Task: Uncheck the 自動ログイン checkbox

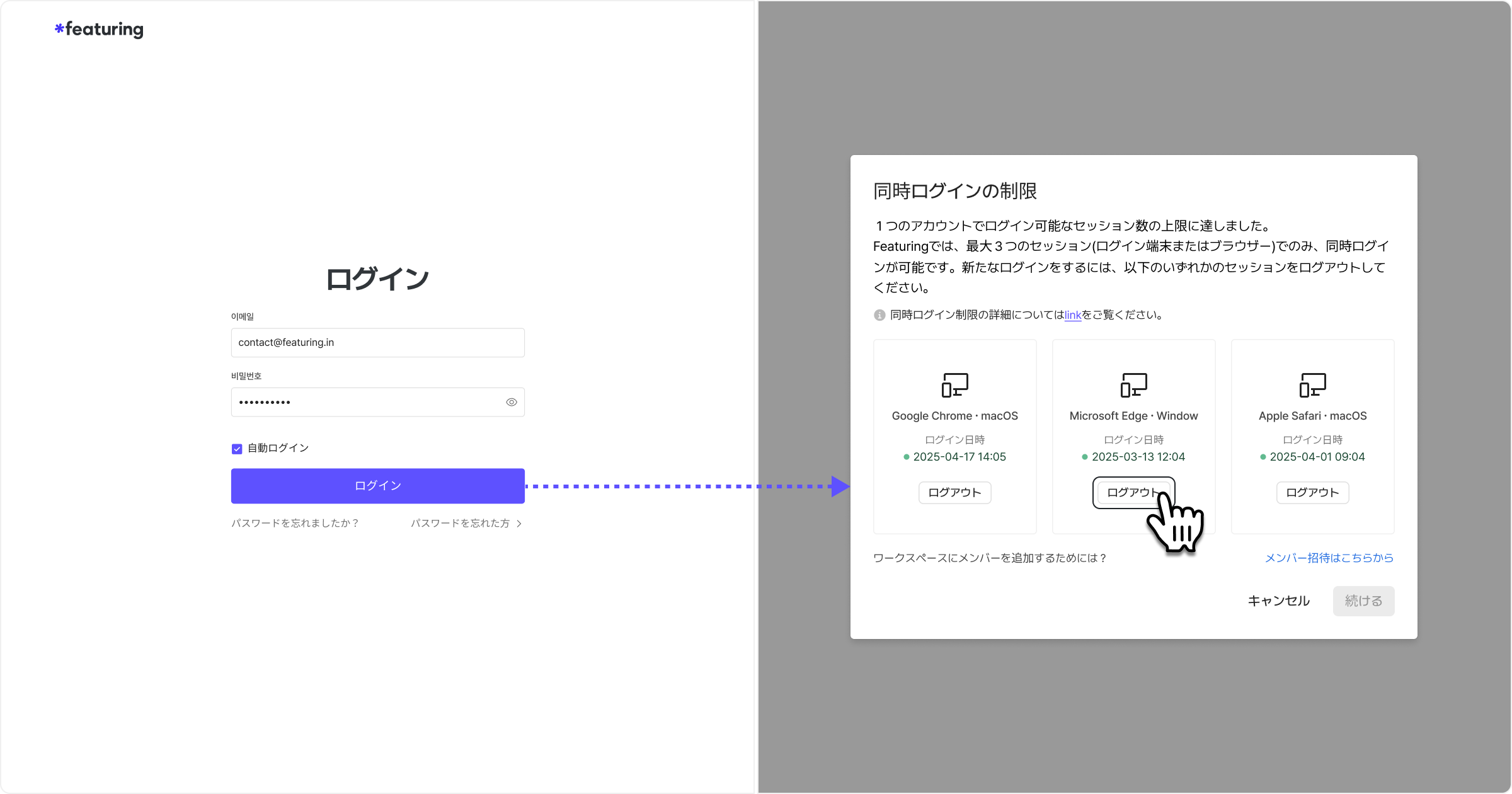Action: pyautogui.click(x=237, y=449)
